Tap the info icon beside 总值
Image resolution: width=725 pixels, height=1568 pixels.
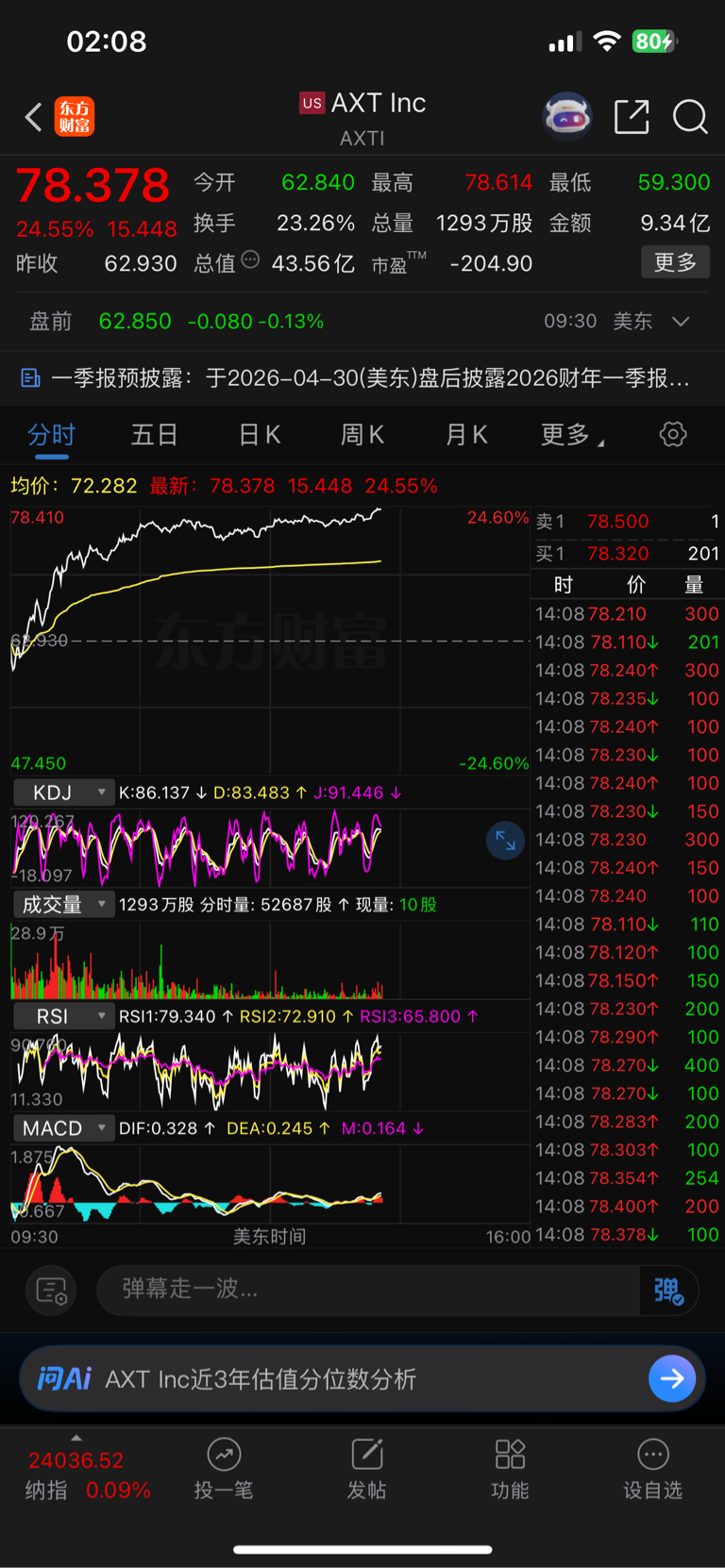(x=250, y=259)
